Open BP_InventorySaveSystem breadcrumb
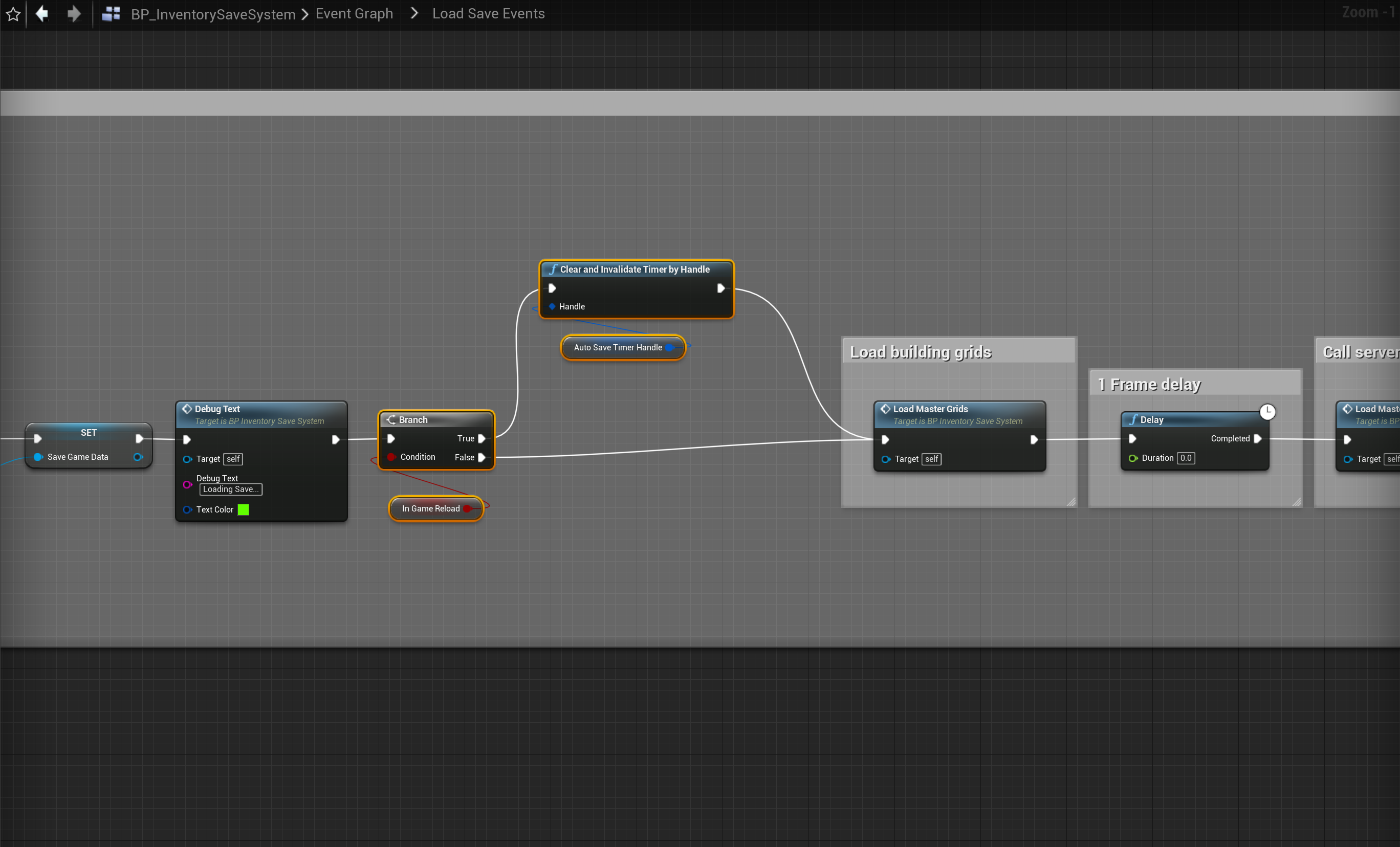1400x847 pixels. click(x=213, y=14)
